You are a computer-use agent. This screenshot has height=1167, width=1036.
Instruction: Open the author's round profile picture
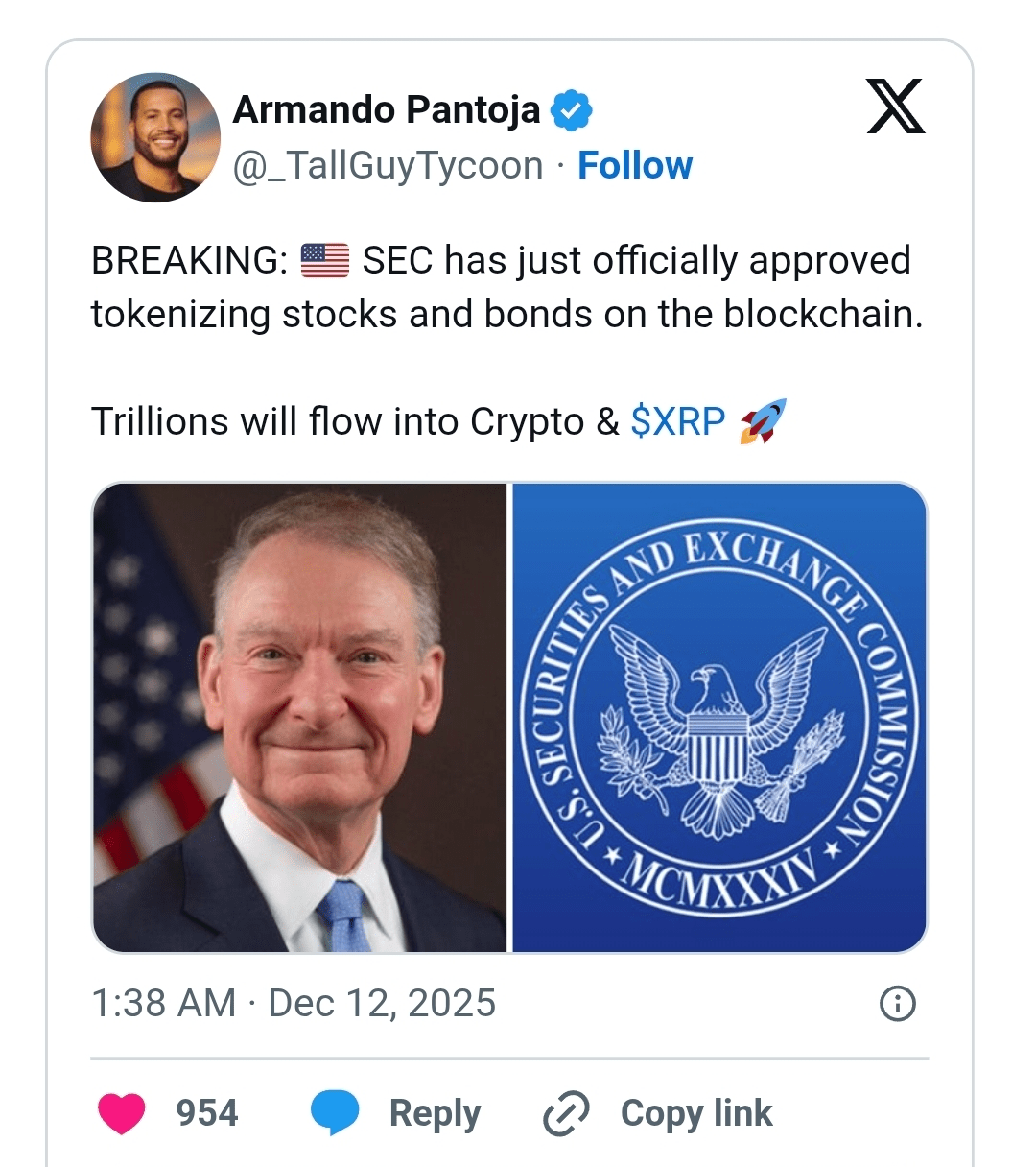[x=155, y=137]
